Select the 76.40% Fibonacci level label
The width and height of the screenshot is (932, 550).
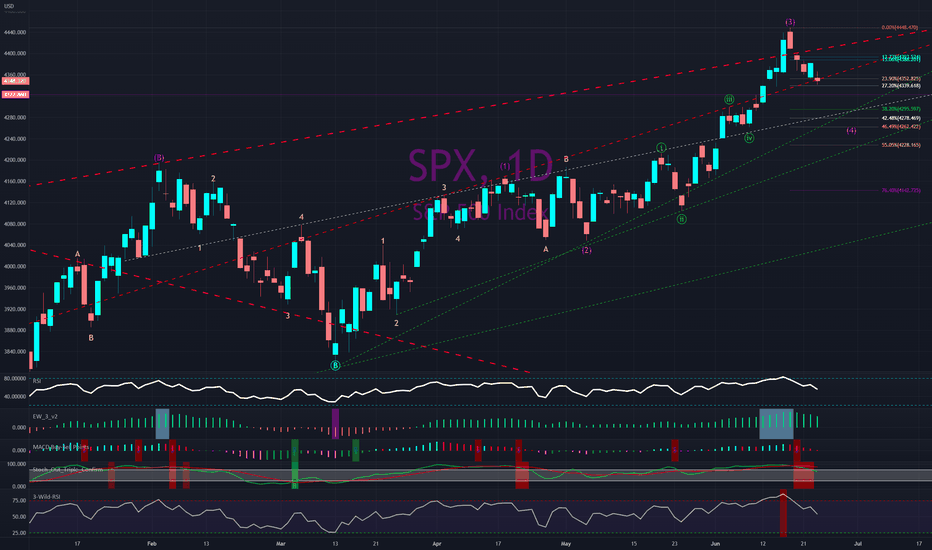point(901,190)
